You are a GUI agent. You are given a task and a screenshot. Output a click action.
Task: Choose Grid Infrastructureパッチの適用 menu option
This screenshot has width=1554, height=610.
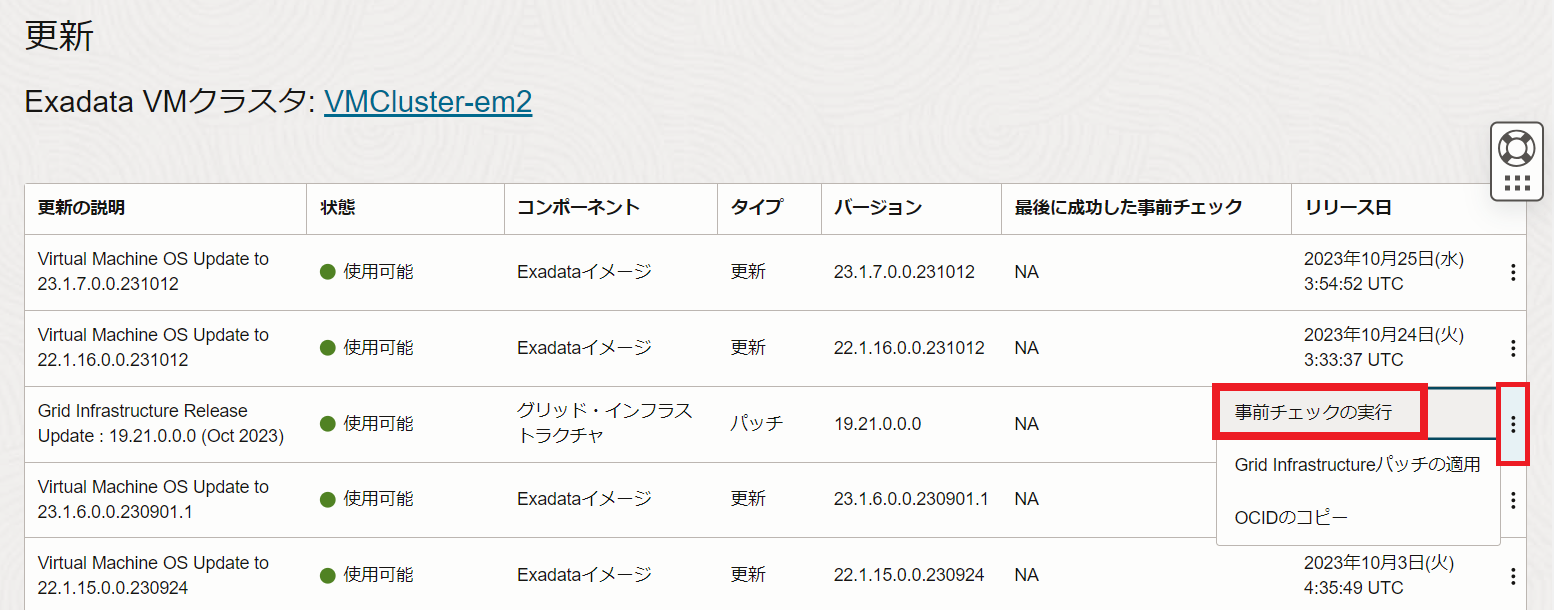point(1357,465)
